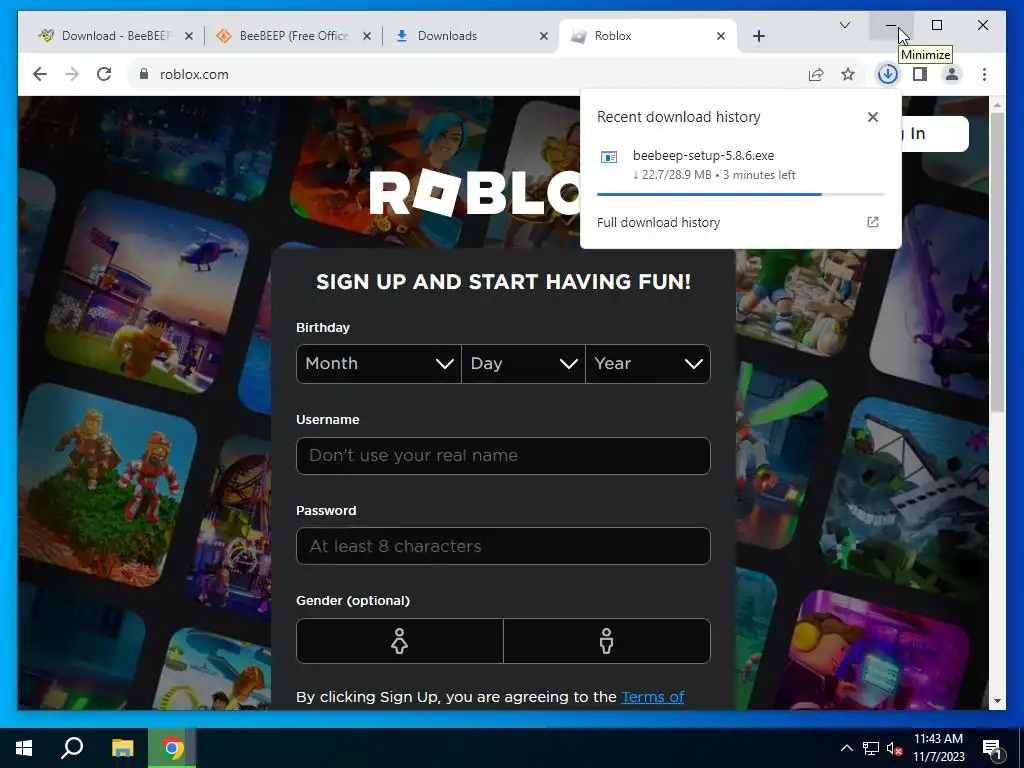This screenshot has height=768, width=1024.
Task: Open the notification center icon
Action: tap(993, 748)
